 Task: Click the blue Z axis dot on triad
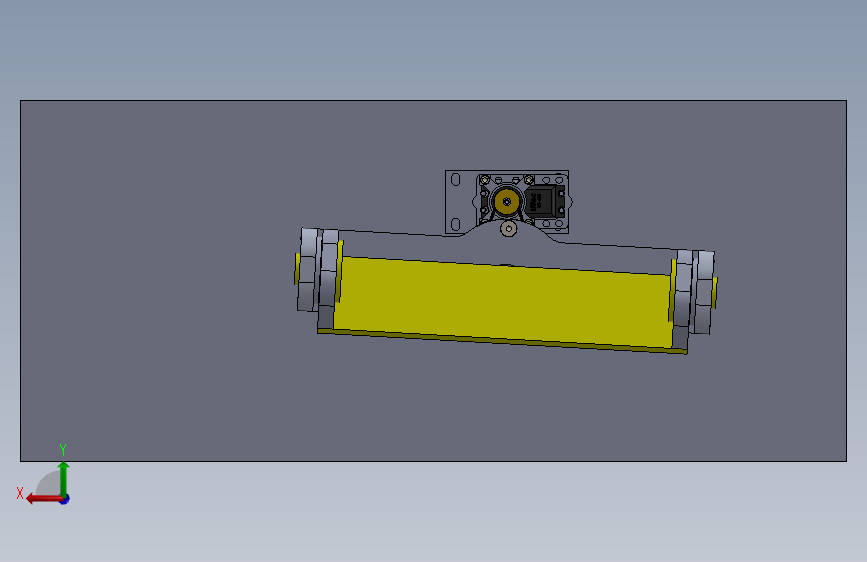(65, 499)
